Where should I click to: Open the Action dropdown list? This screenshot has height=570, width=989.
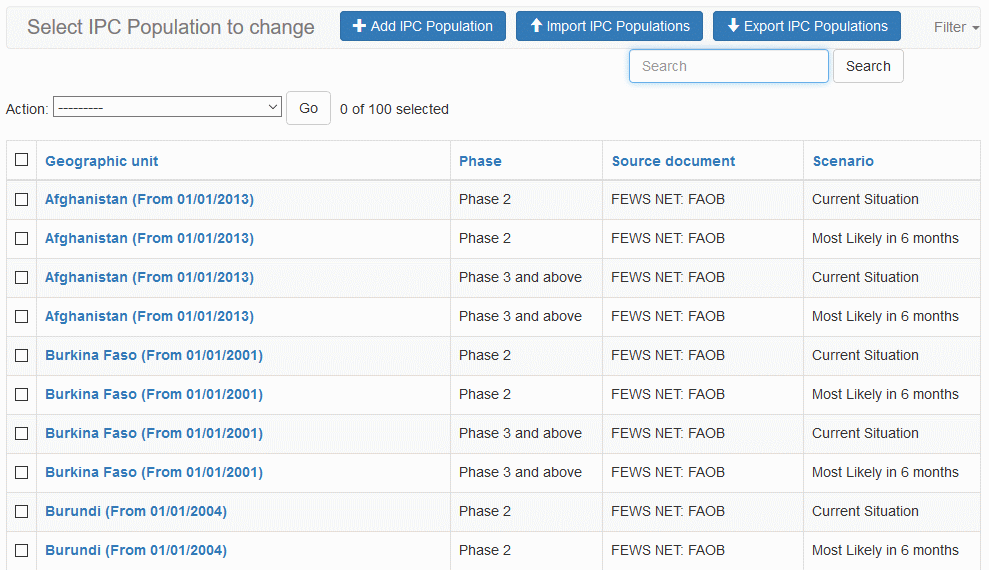(168, 108)
